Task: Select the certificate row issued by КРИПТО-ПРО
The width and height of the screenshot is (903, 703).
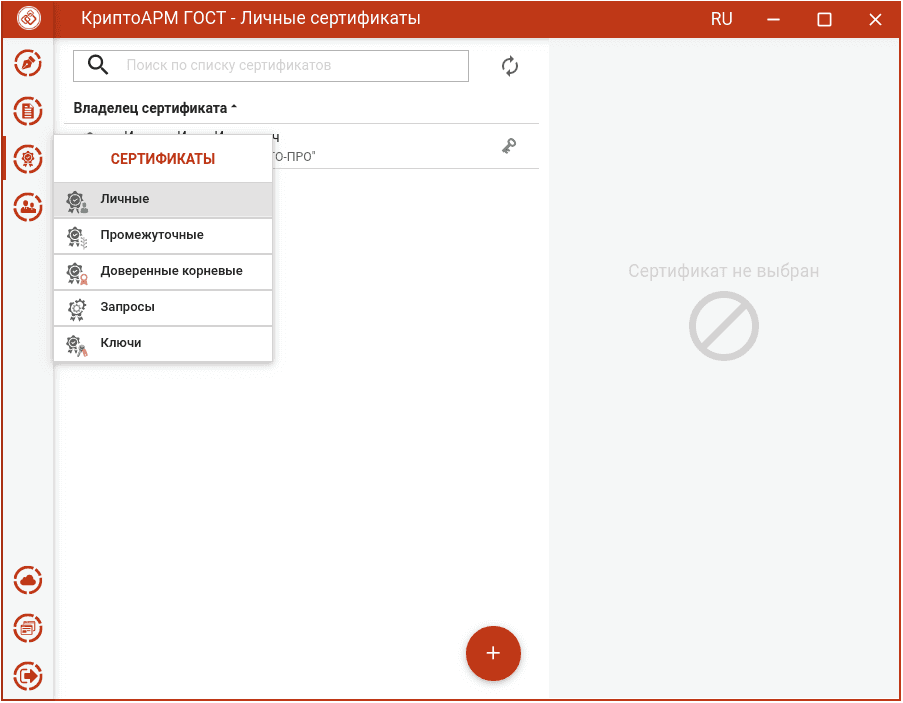Action: click(x=301, y=146)
